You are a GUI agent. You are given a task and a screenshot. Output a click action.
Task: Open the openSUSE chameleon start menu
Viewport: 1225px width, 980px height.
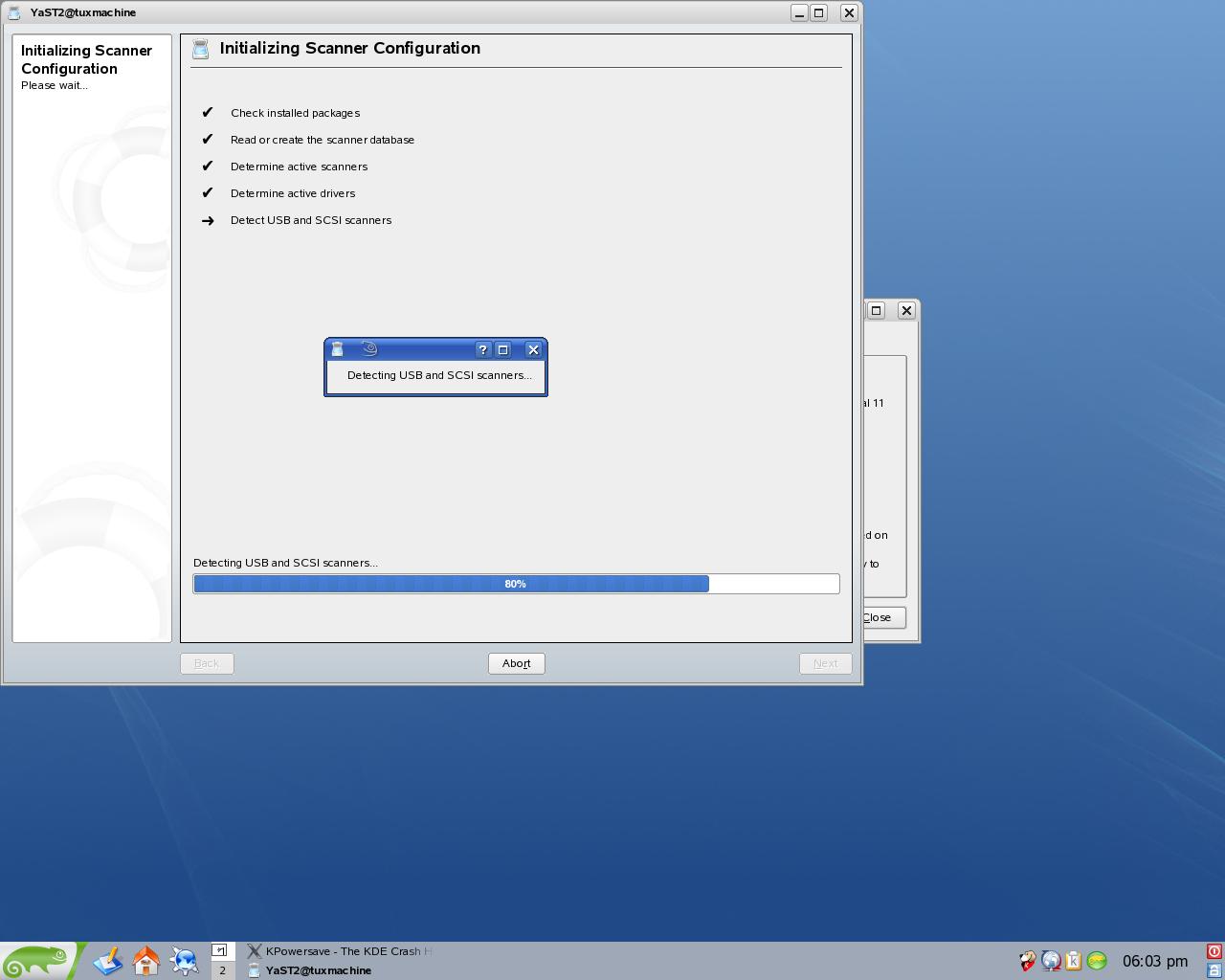(38, 961)
